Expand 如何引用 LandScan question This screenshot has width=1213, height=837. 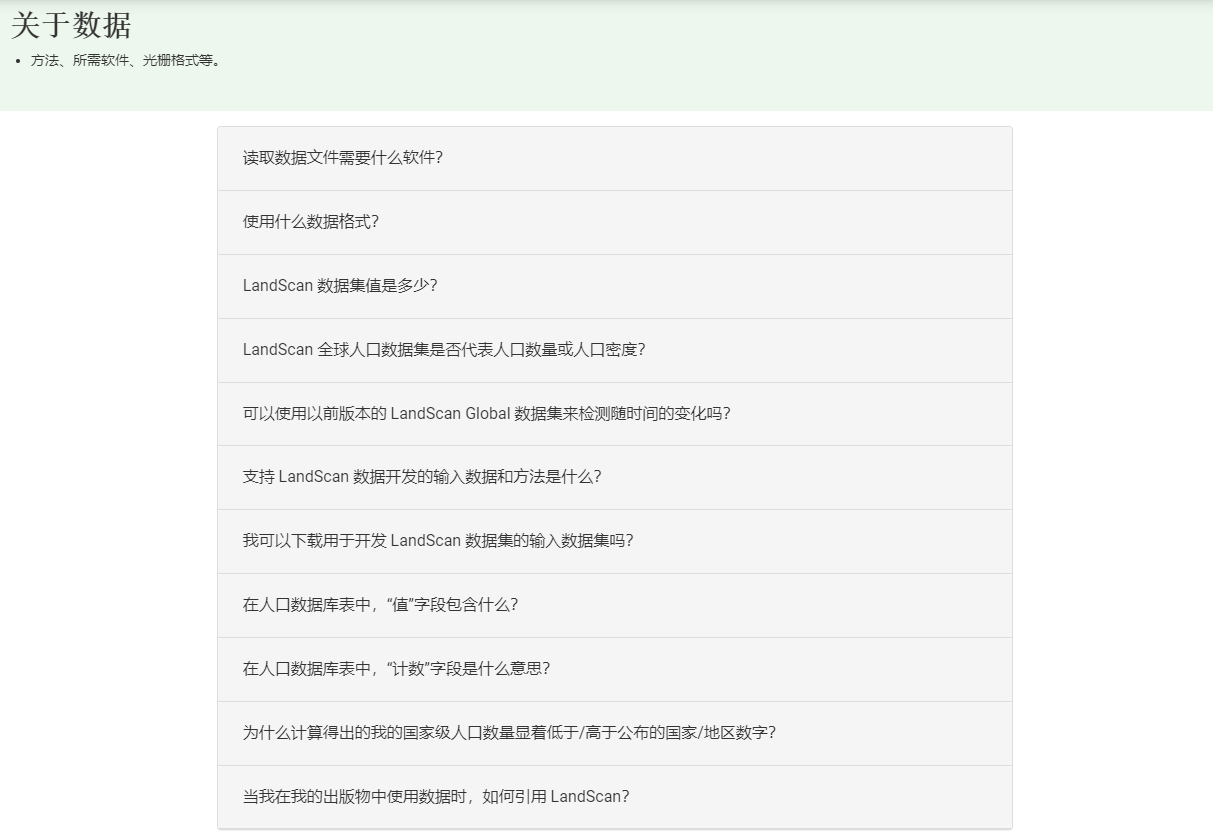pos(614,797)
